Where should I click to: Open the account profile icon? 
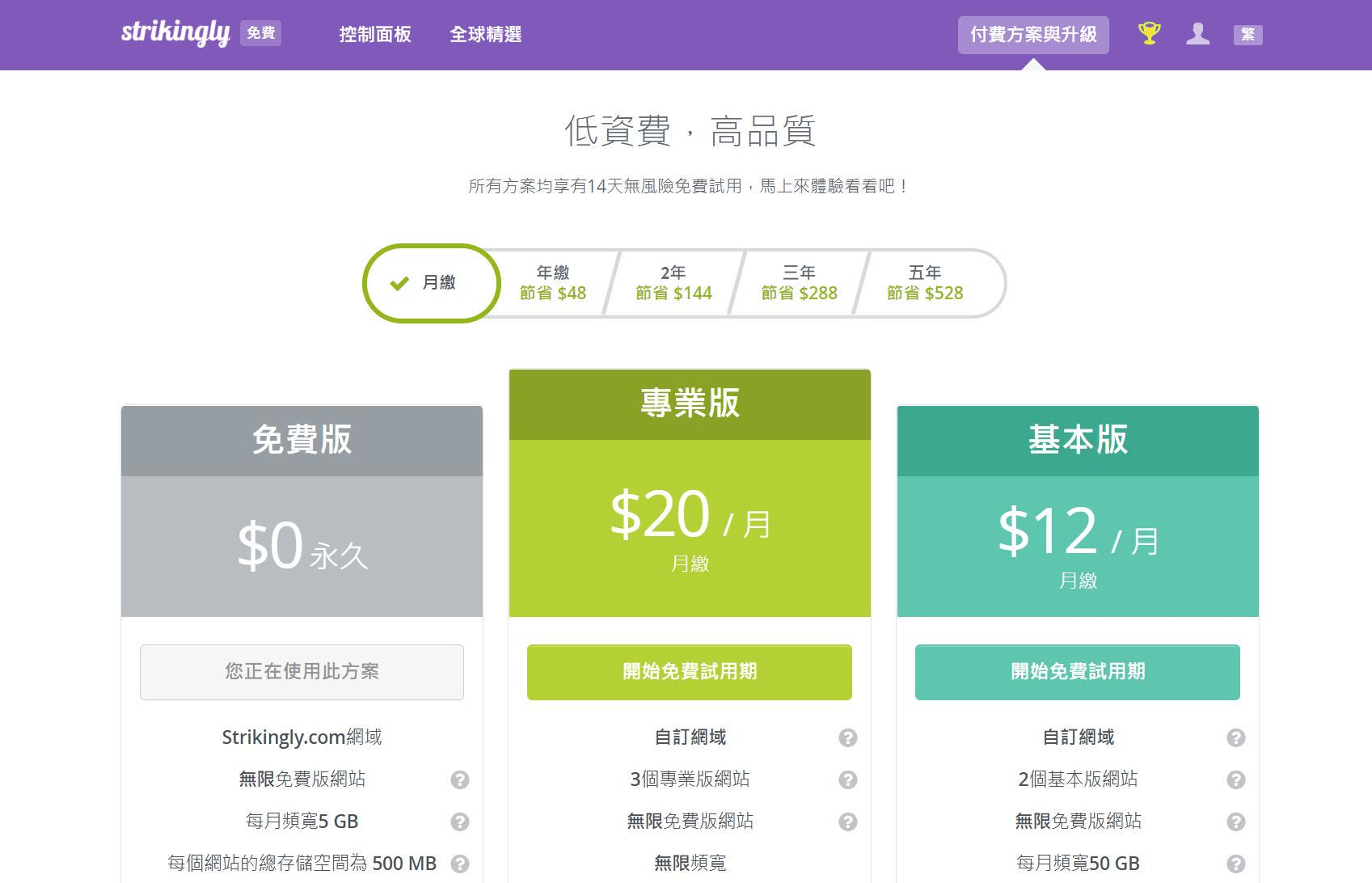[x=1198, y=34]
